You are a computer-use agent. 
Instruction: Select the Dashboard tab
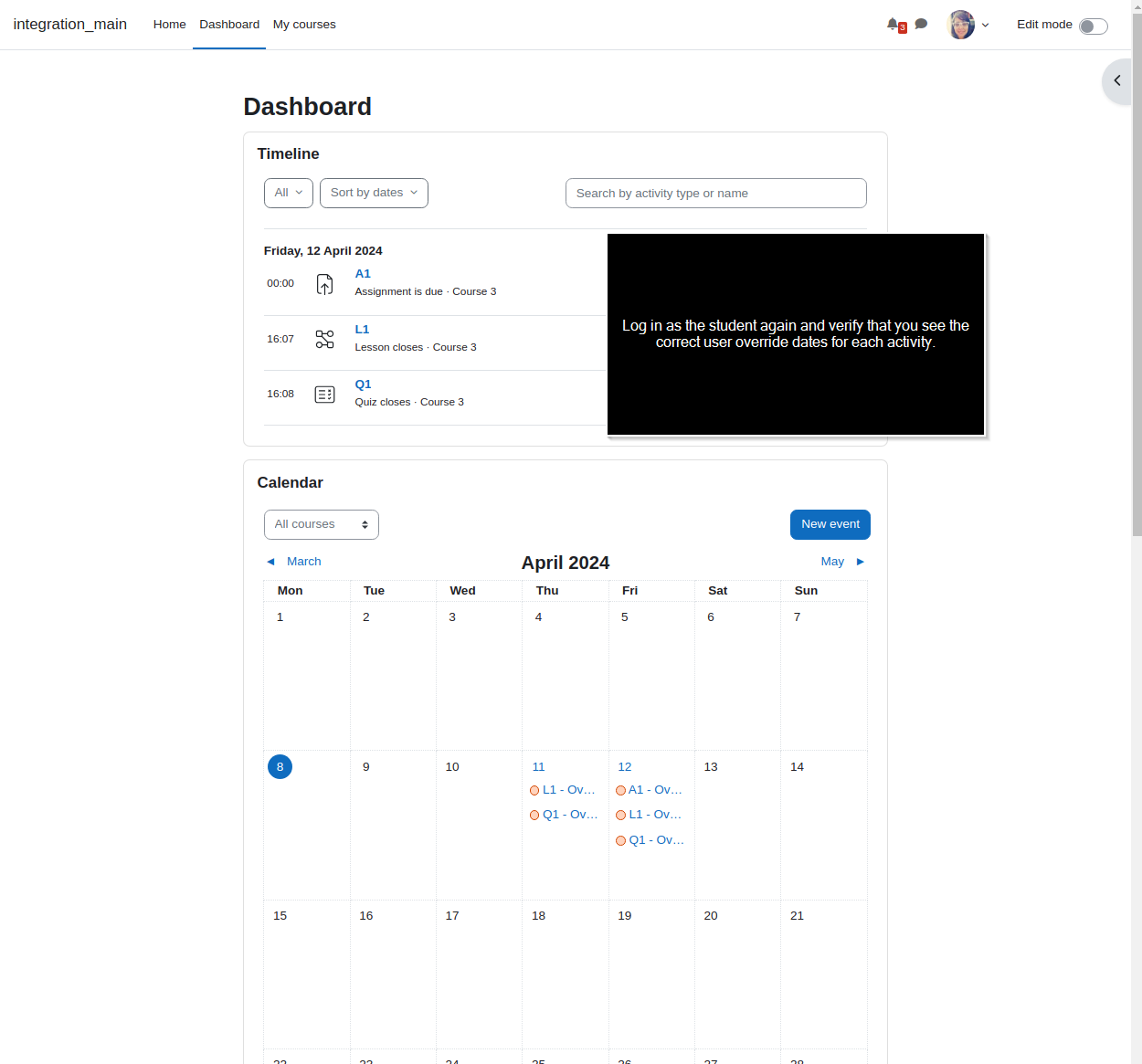(x=229, y=25)
